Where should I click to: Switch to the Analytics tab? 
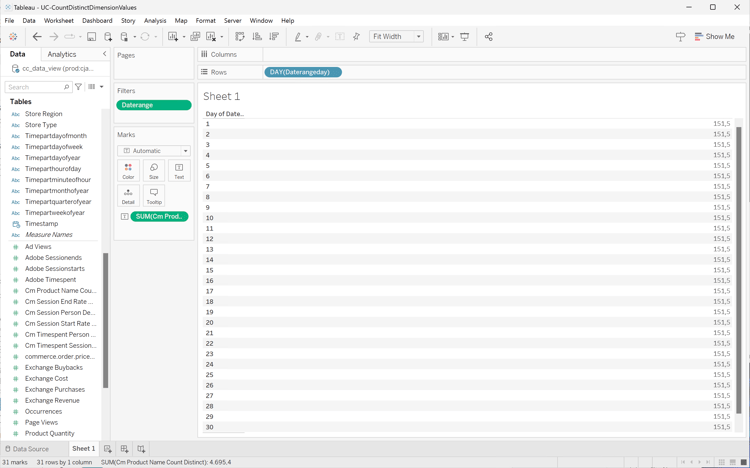click(62, 54)
